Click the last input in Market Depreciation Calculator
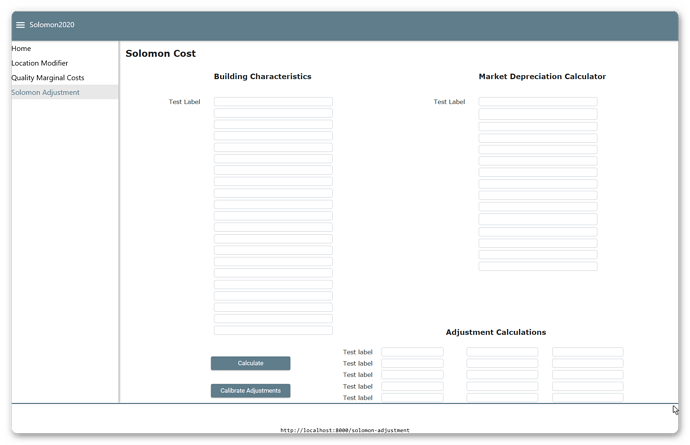 point(538,266)
